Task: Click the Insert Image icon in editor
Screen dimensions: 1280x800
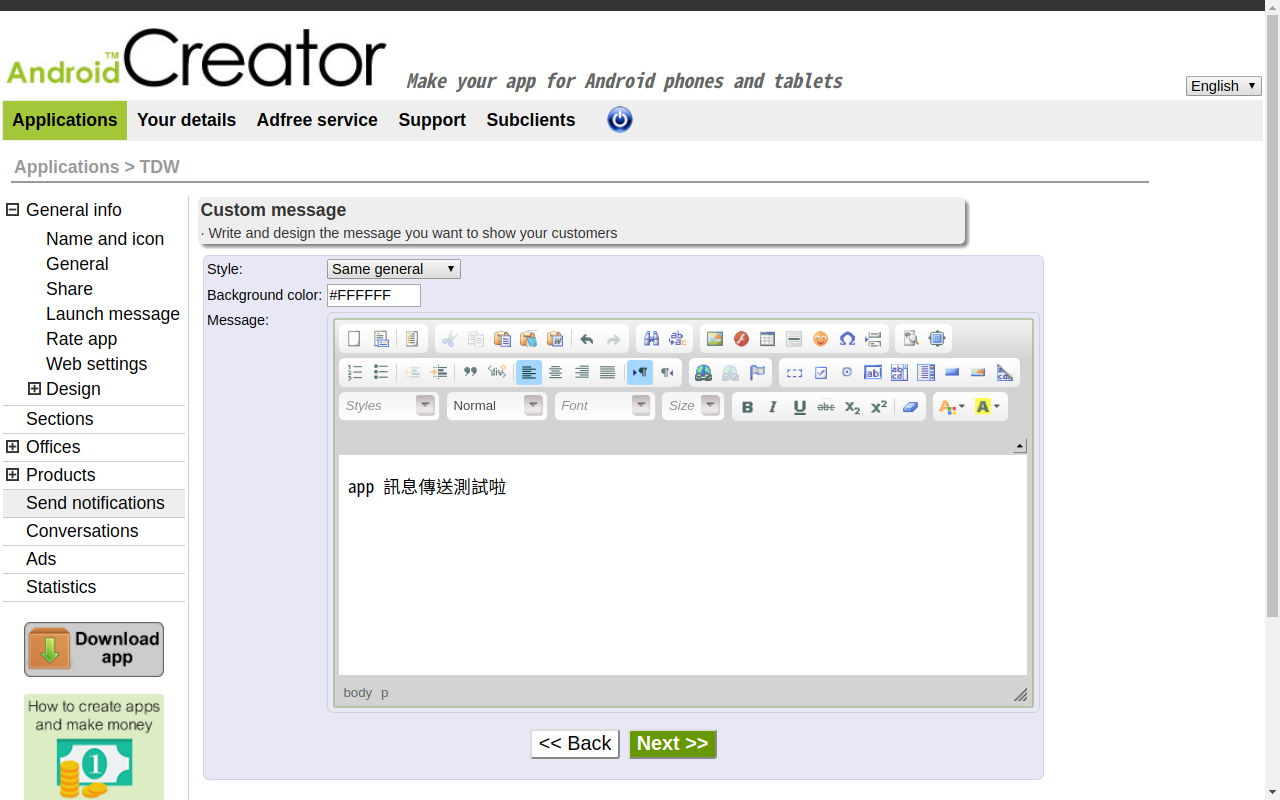Action: (714, 339)
